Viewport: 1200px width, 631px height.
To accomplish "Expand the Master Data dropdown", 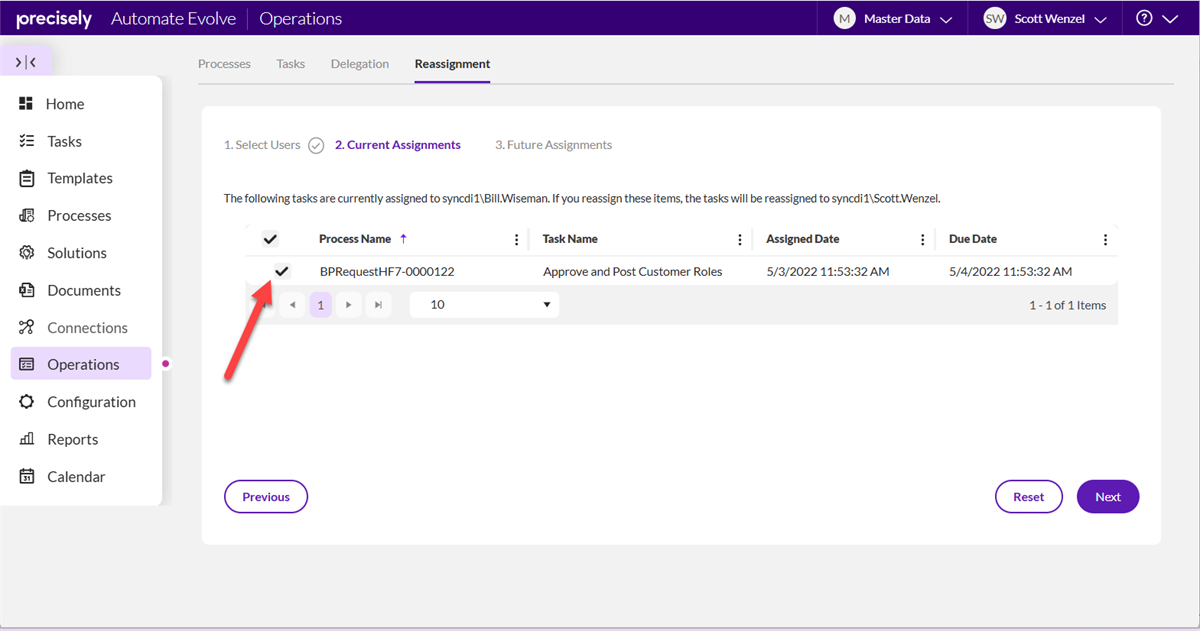I will 946,19.
